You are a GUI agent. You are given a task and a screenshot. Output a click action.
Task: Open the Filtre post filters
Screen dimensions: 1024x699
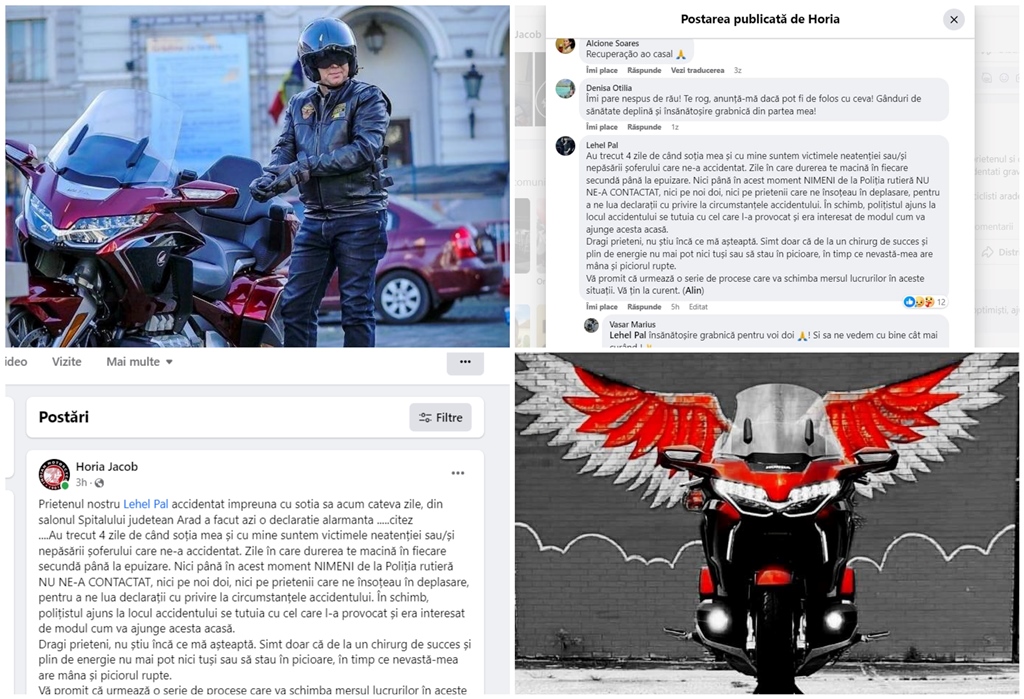440,417
